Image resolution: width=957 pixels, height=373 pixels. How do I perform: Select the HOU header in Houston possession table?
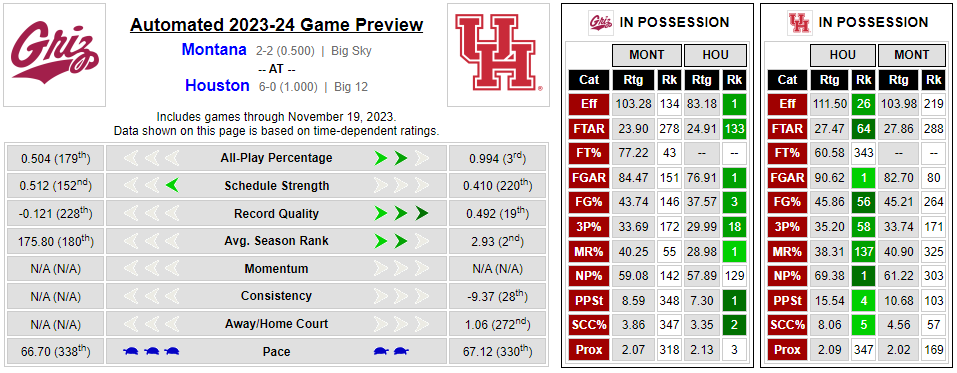pos(842,55)
